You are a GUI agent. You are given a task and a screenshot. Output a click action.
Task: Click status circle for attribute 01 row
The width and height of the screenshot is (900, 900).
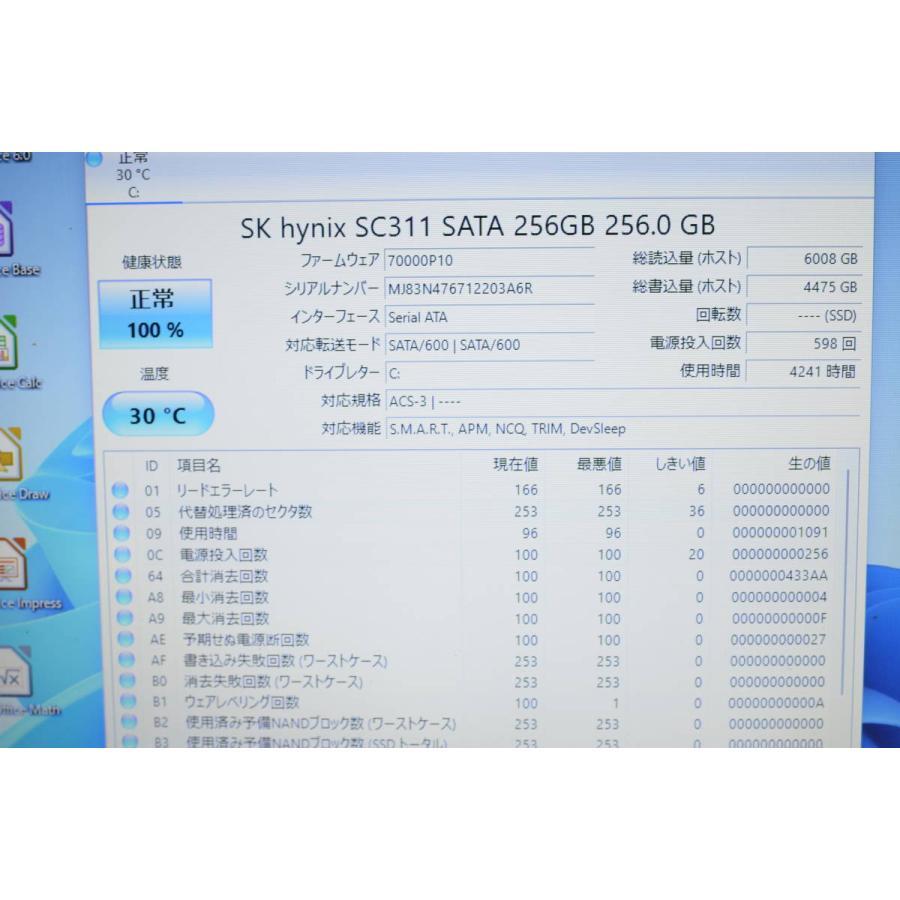[121, 490]
